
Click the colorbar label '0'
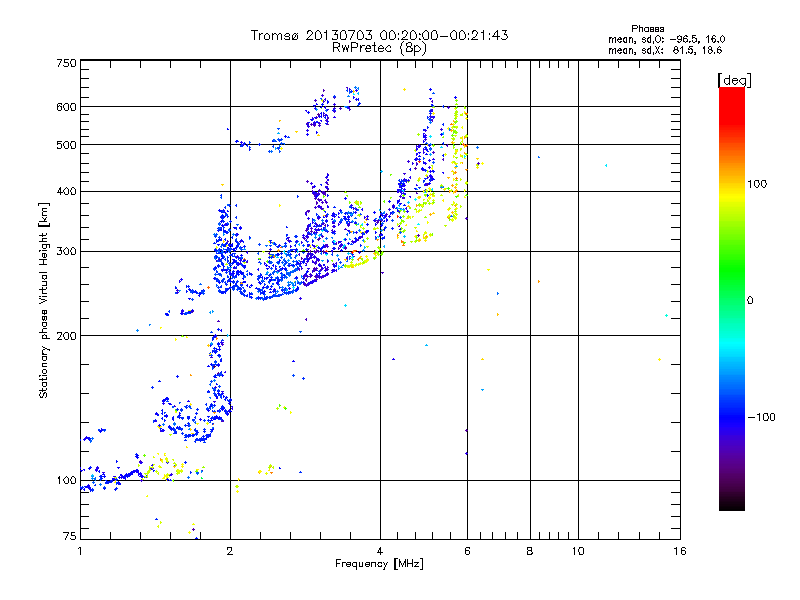[x=750, y=301]
